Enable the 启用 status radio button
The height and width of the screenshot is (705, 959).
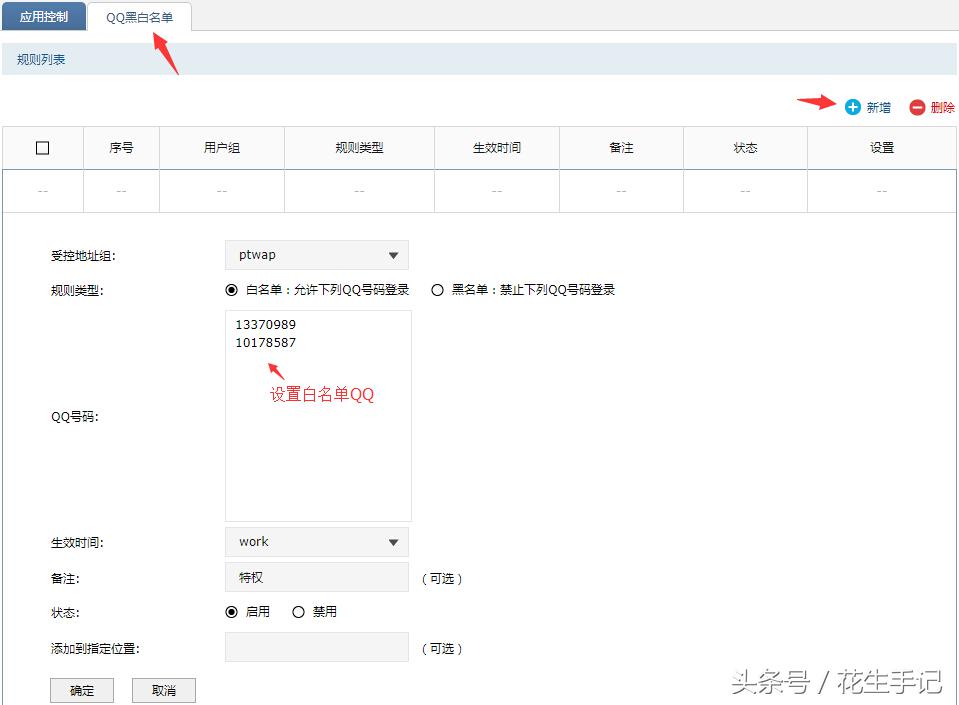(232, 612)
